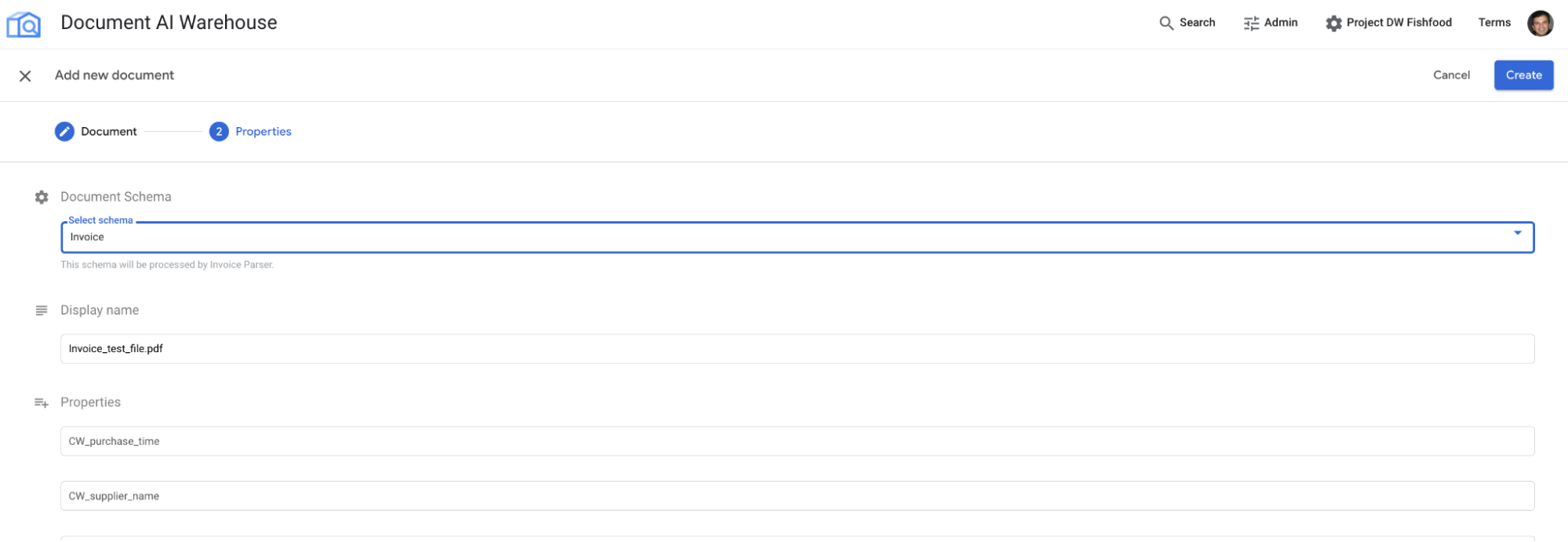
Task: Click the Display name lines icon
Action: click(42, 311)
